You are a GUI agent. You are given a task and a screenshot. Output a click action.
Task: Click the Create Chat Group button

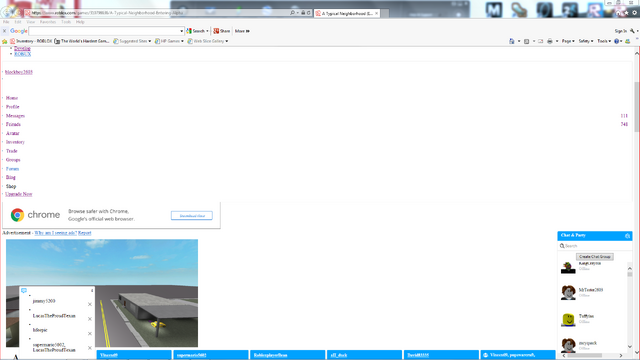(595, 257)
